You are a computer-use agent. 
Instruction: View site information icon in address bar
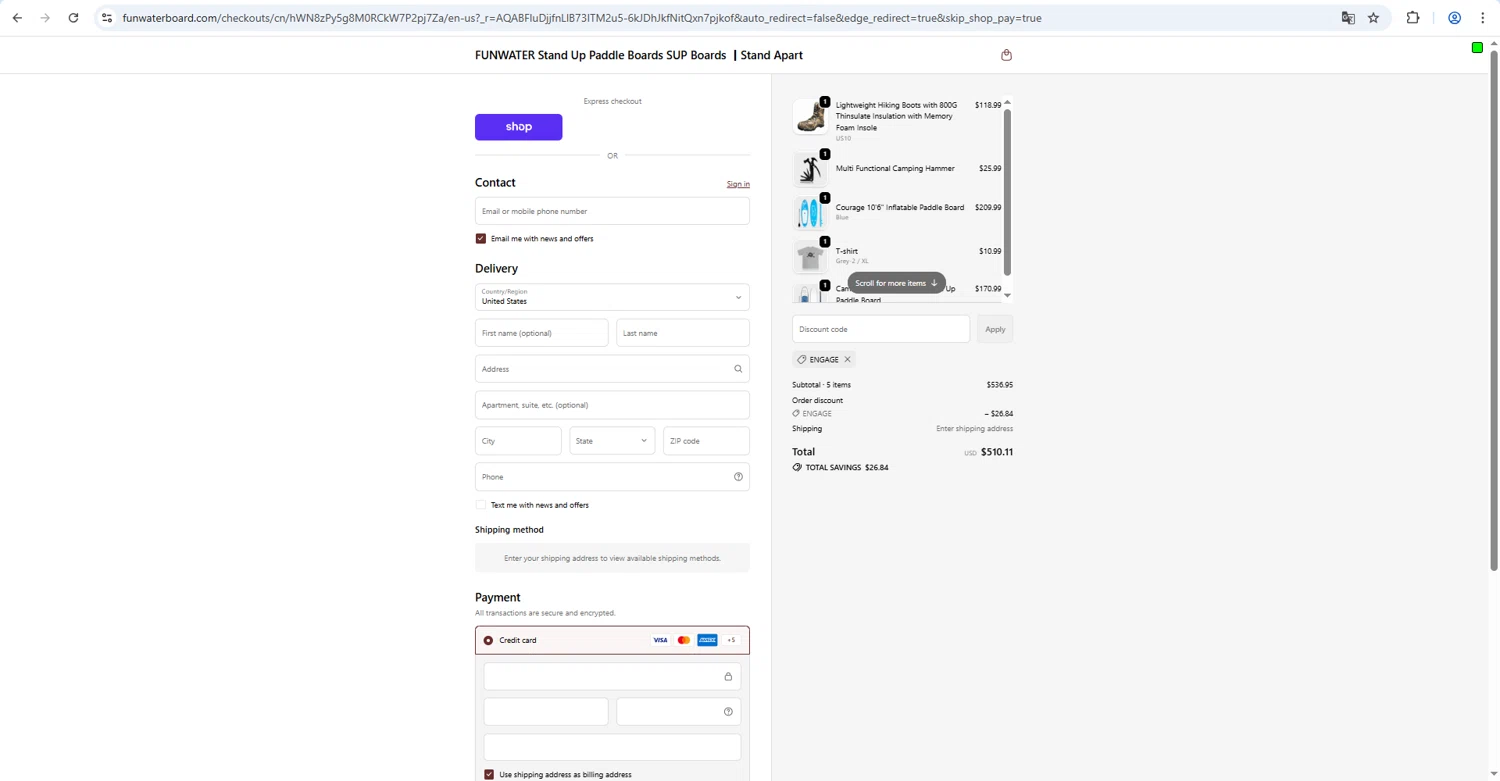click(x=107, y=18)
